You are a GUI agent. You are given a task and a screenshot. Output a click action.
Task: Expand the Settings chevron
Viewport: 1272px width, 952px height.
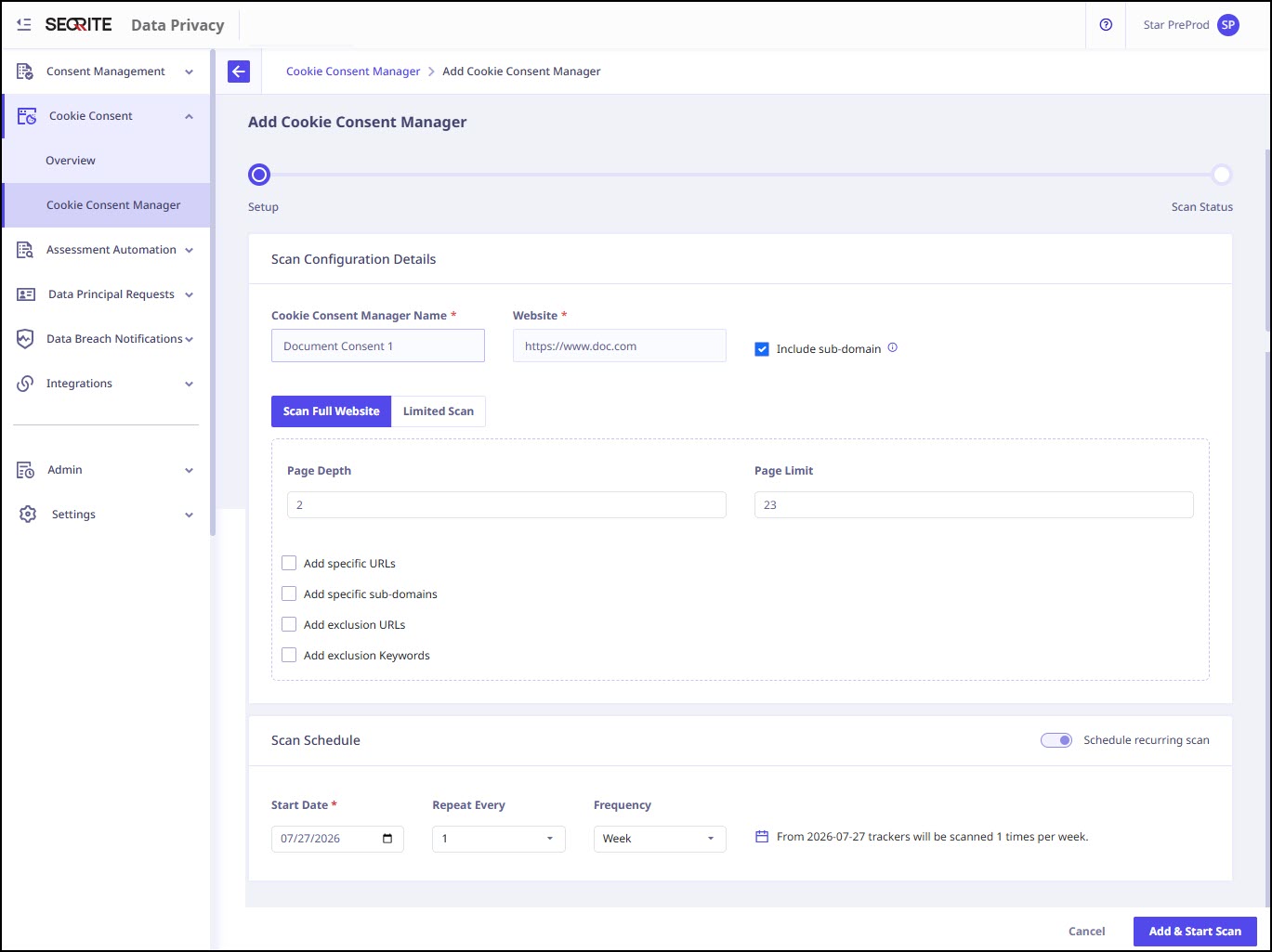click(x=190, y=515)
